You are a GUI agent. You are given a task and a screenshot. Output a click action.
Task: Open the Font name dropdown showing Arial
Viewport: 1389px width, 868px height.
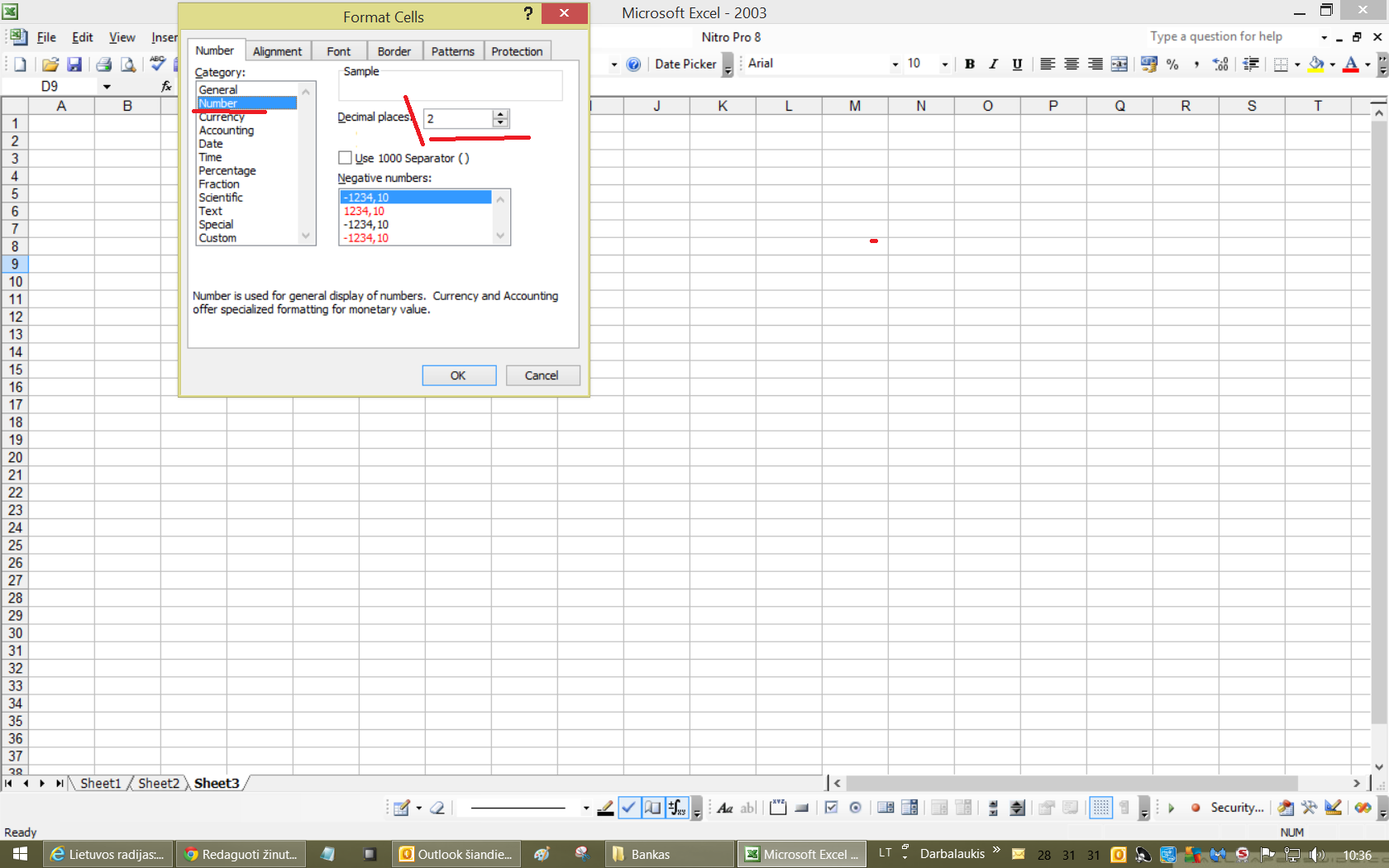895,64
